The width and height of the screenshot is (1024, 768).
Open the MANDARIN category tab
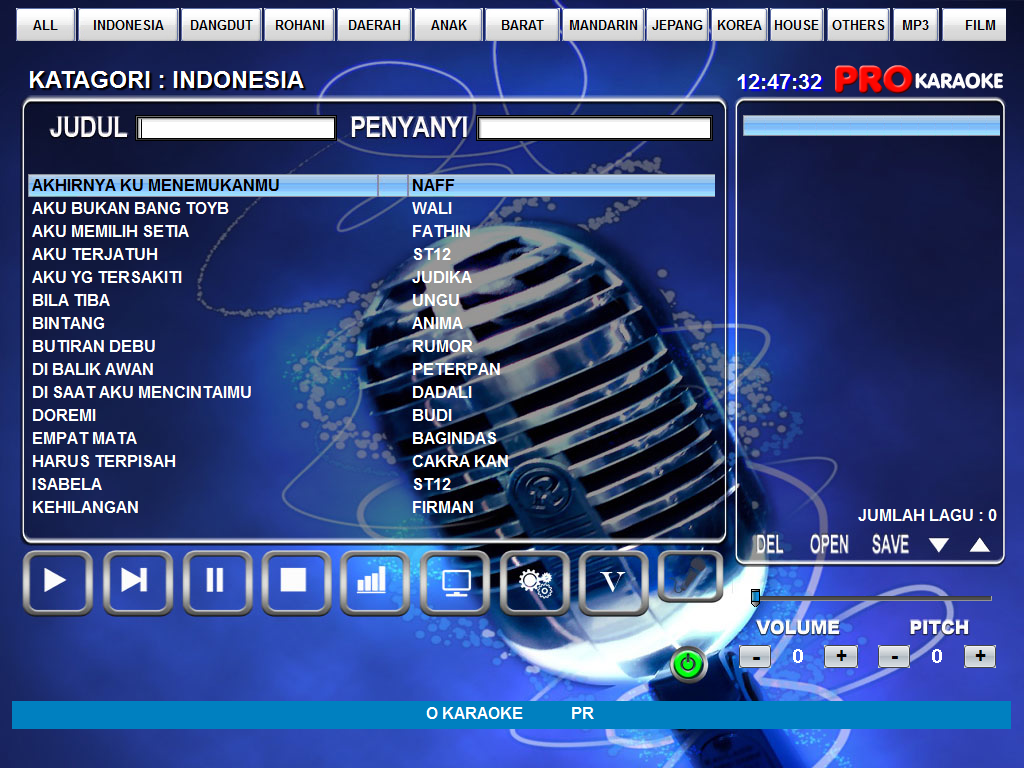603,25
